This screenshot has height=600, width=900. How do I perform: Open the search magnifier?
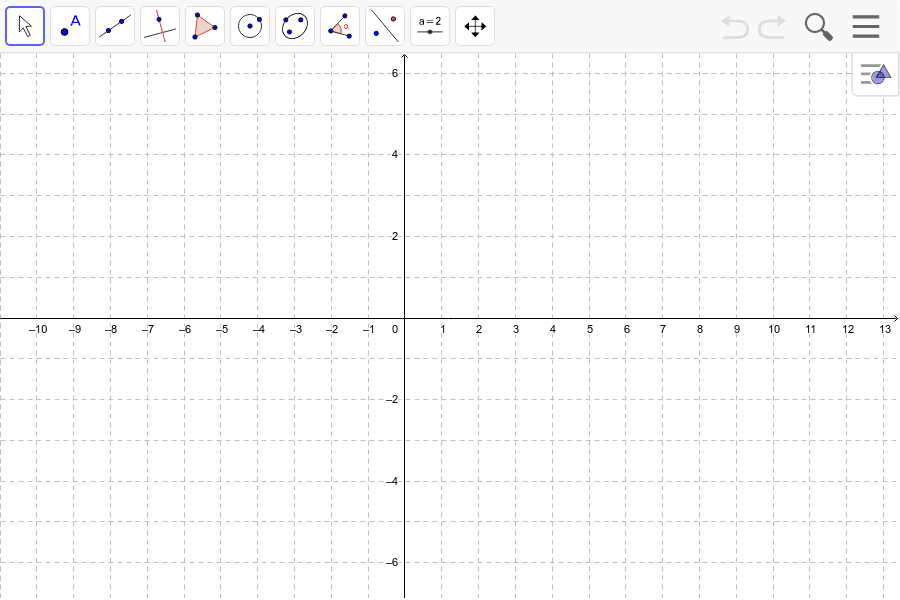818,27
